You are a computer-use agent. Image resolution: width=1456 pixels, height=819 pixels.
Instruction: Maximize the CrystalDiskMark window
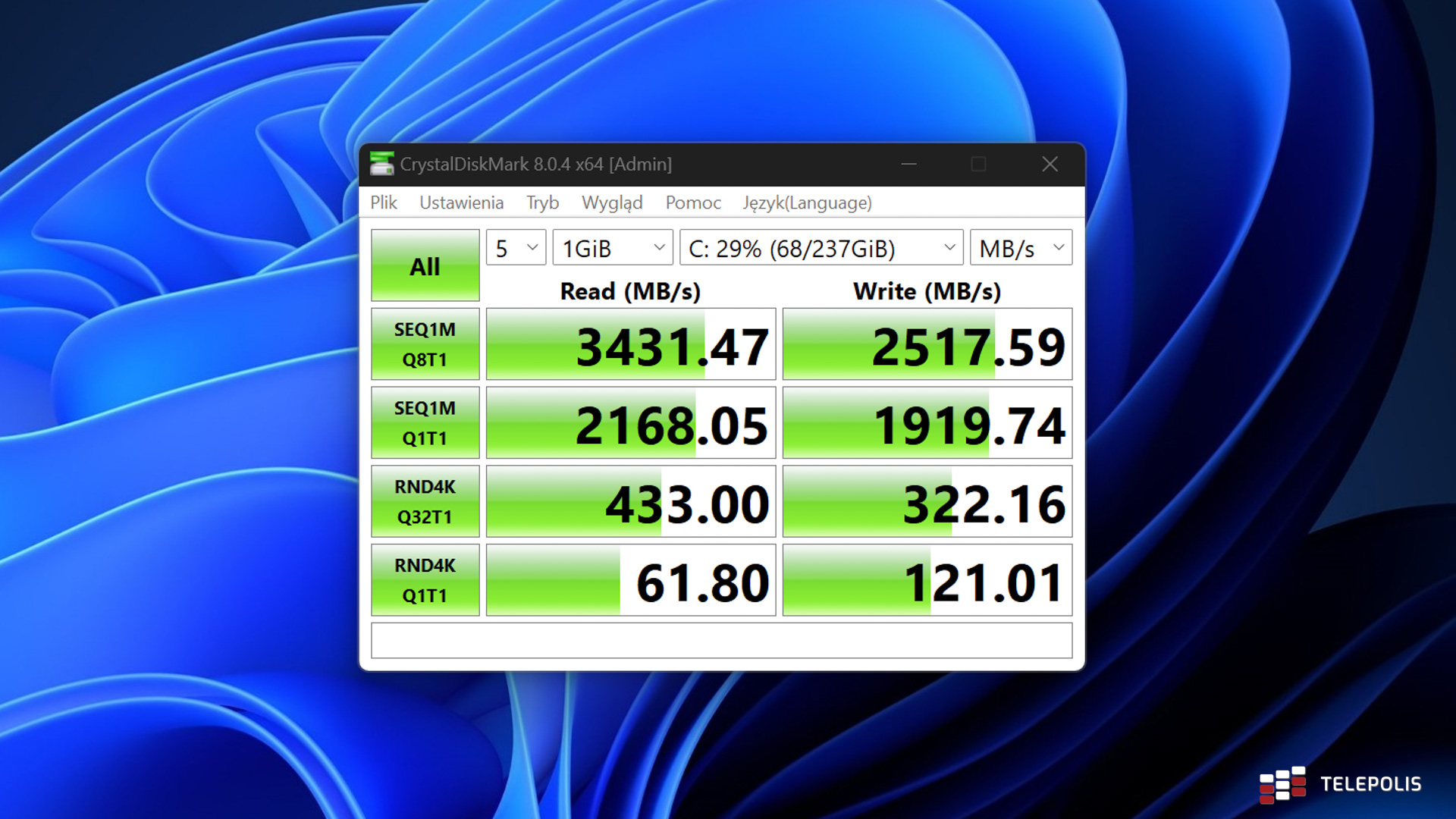tap(978, 164)
